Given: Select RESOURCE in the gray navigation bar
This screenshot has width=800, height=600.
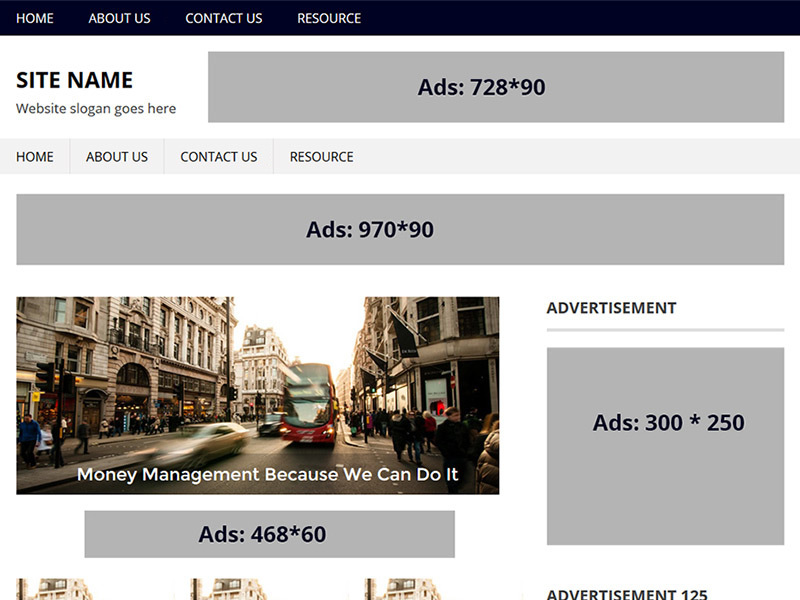Looking at the screenshot, I should click(321, 157).
